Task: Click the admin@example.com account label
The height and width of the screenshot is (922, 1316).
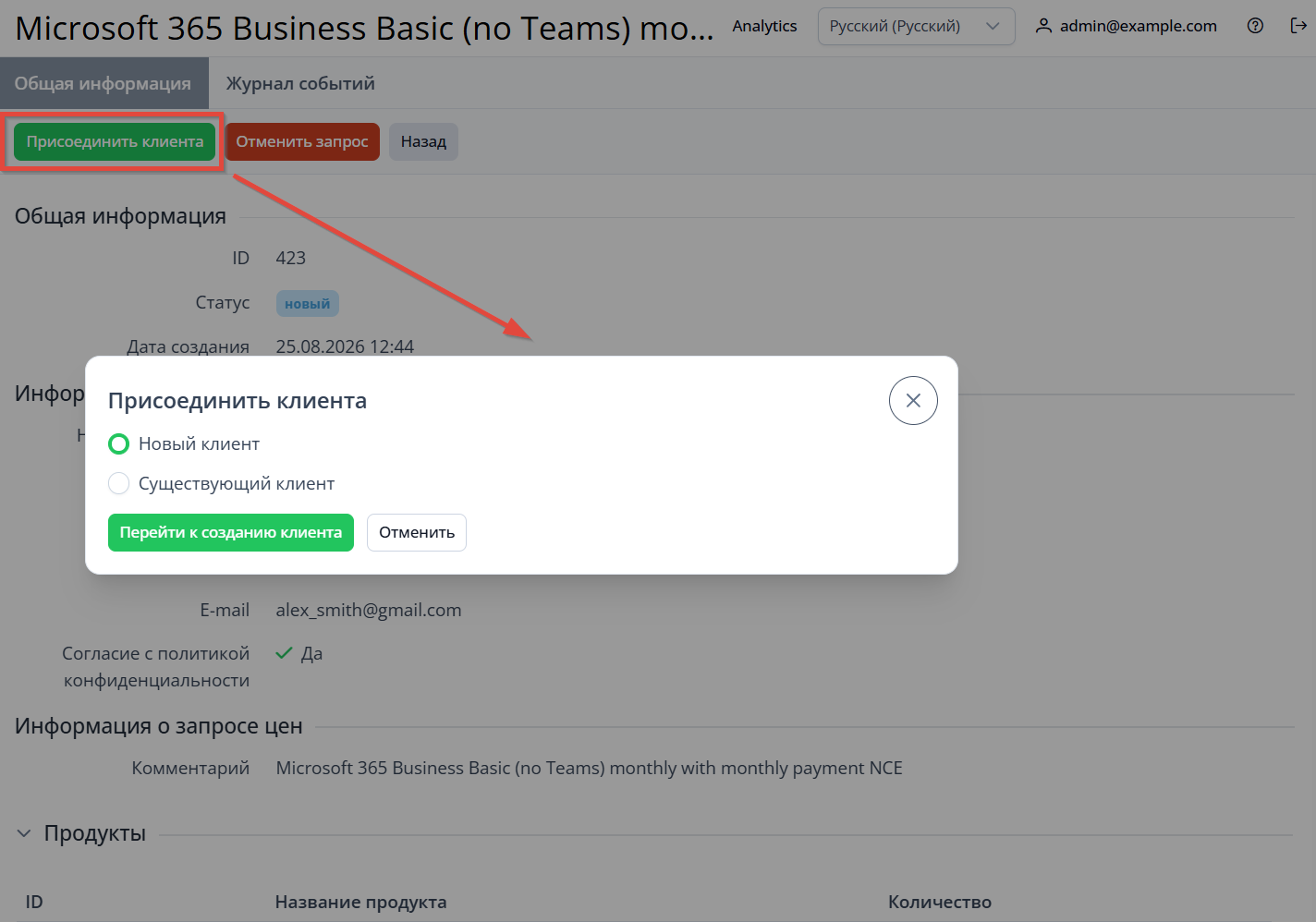Action: pyautogui.click(x=1138, y=26)
